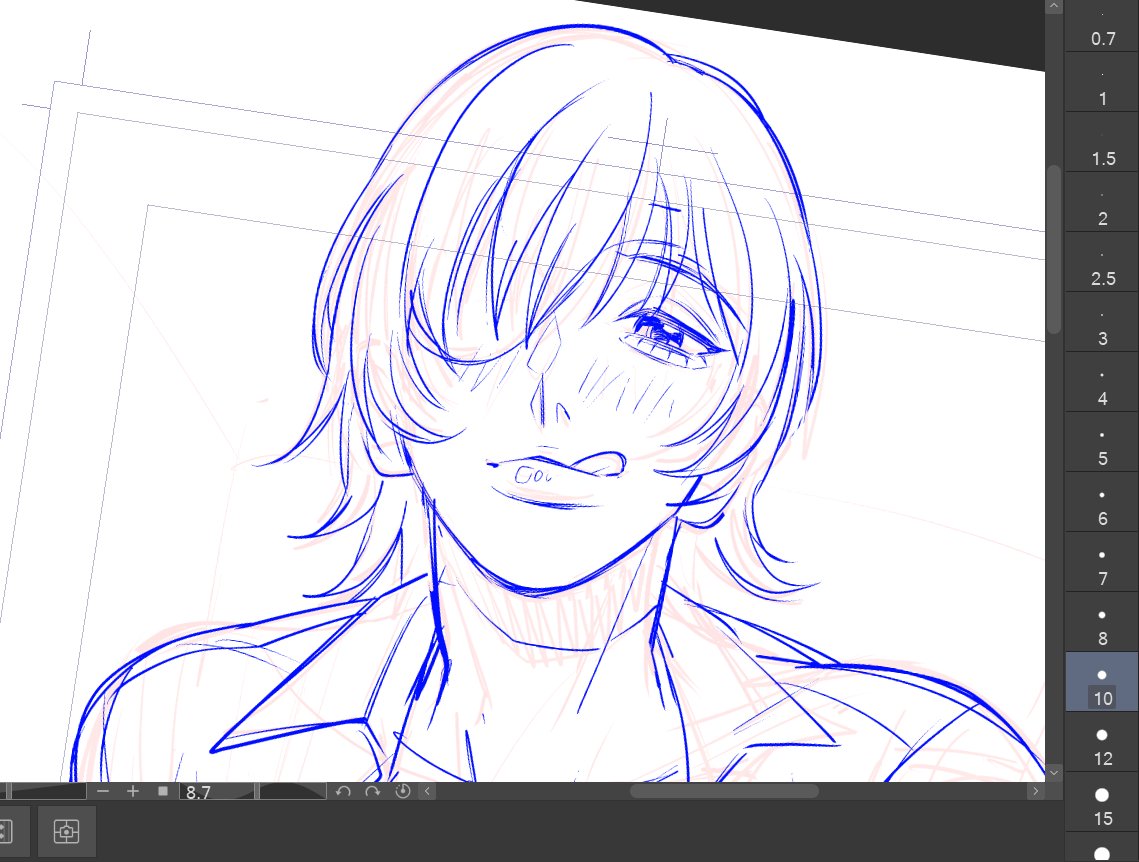Select brush size 8
Image resolution: width=1139 pixels, height=862 pixels.
pos(1102,622)
